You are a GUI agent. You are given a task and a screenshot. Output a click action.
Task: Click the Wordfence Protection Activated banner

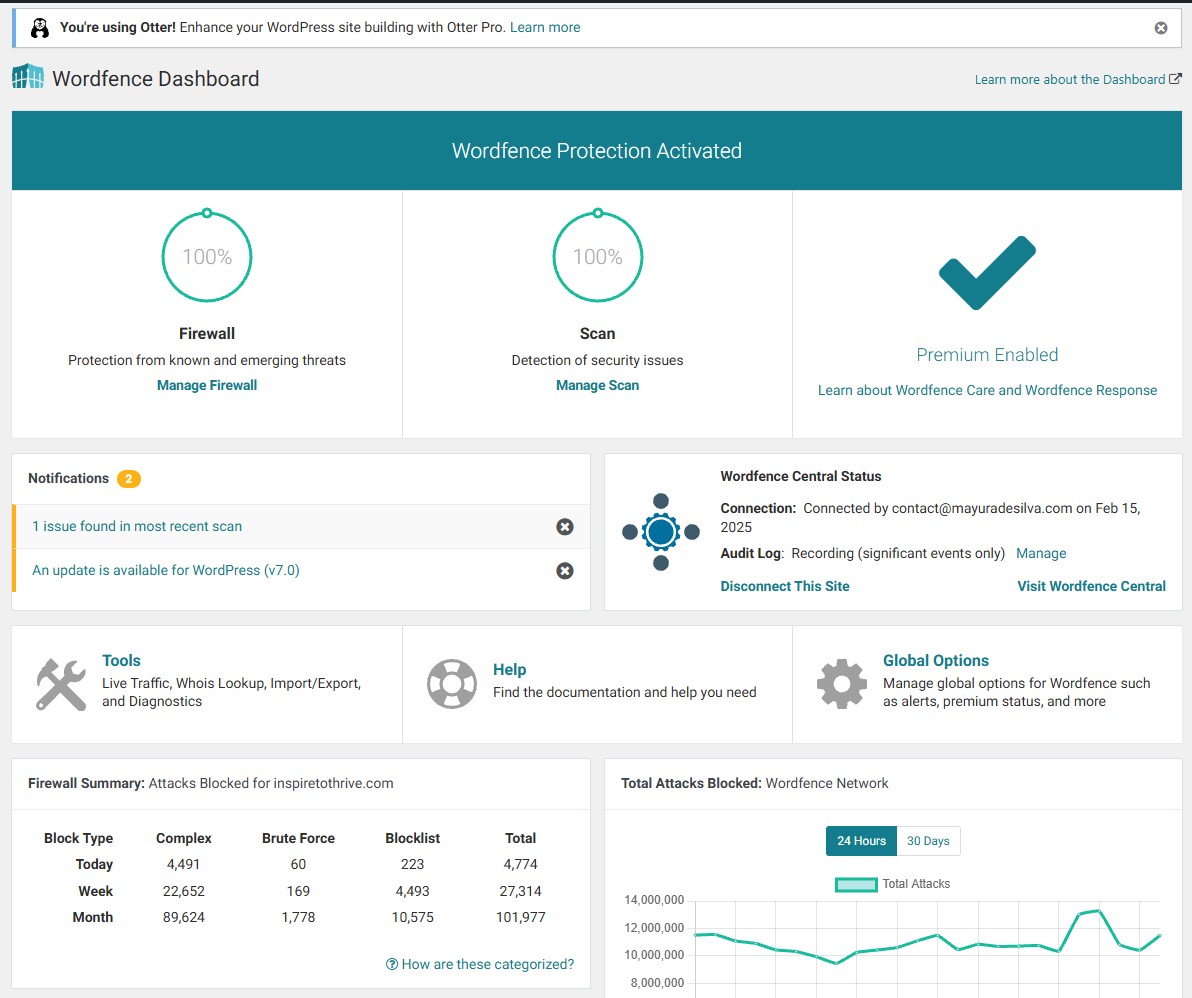(597, 150)
